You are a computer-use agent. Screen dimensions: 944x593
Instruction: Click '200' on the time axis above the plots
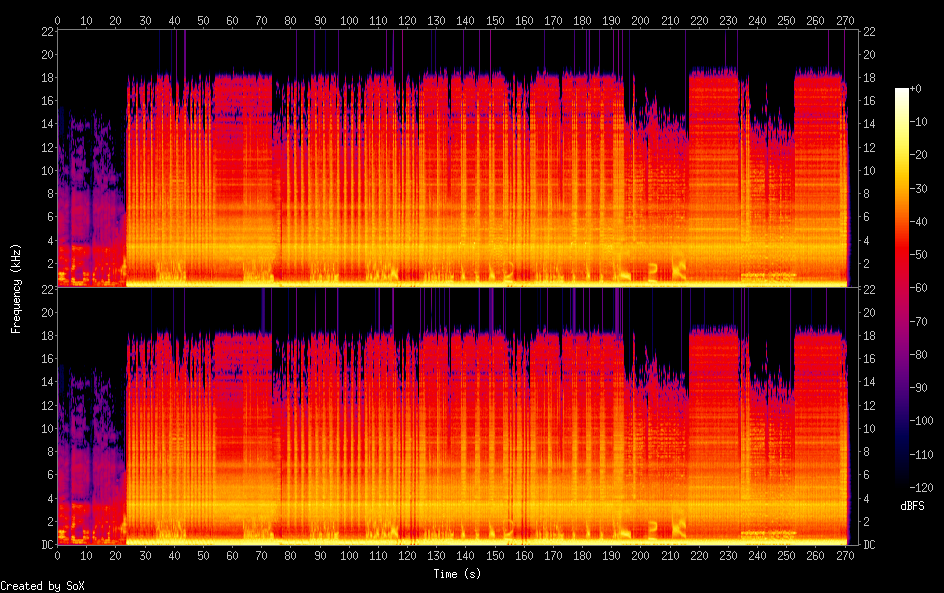pos(641,20)
